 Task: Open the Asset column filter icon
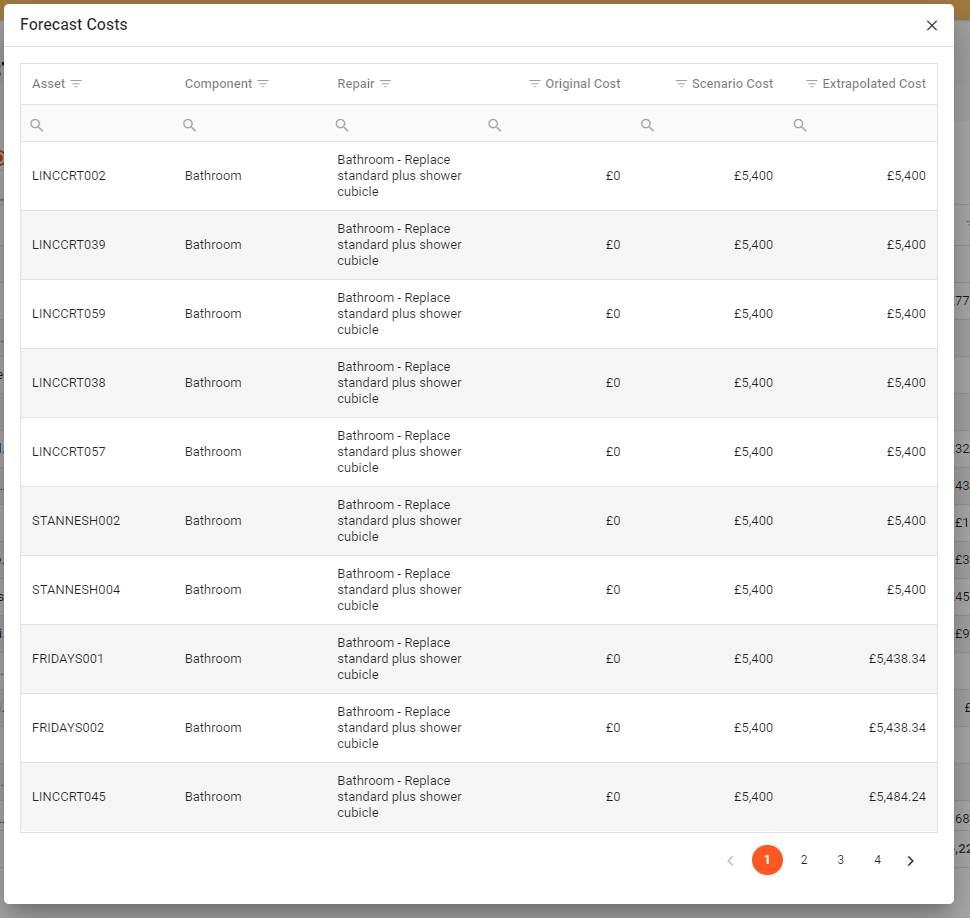pyautogui.click(x=76, y=84)
